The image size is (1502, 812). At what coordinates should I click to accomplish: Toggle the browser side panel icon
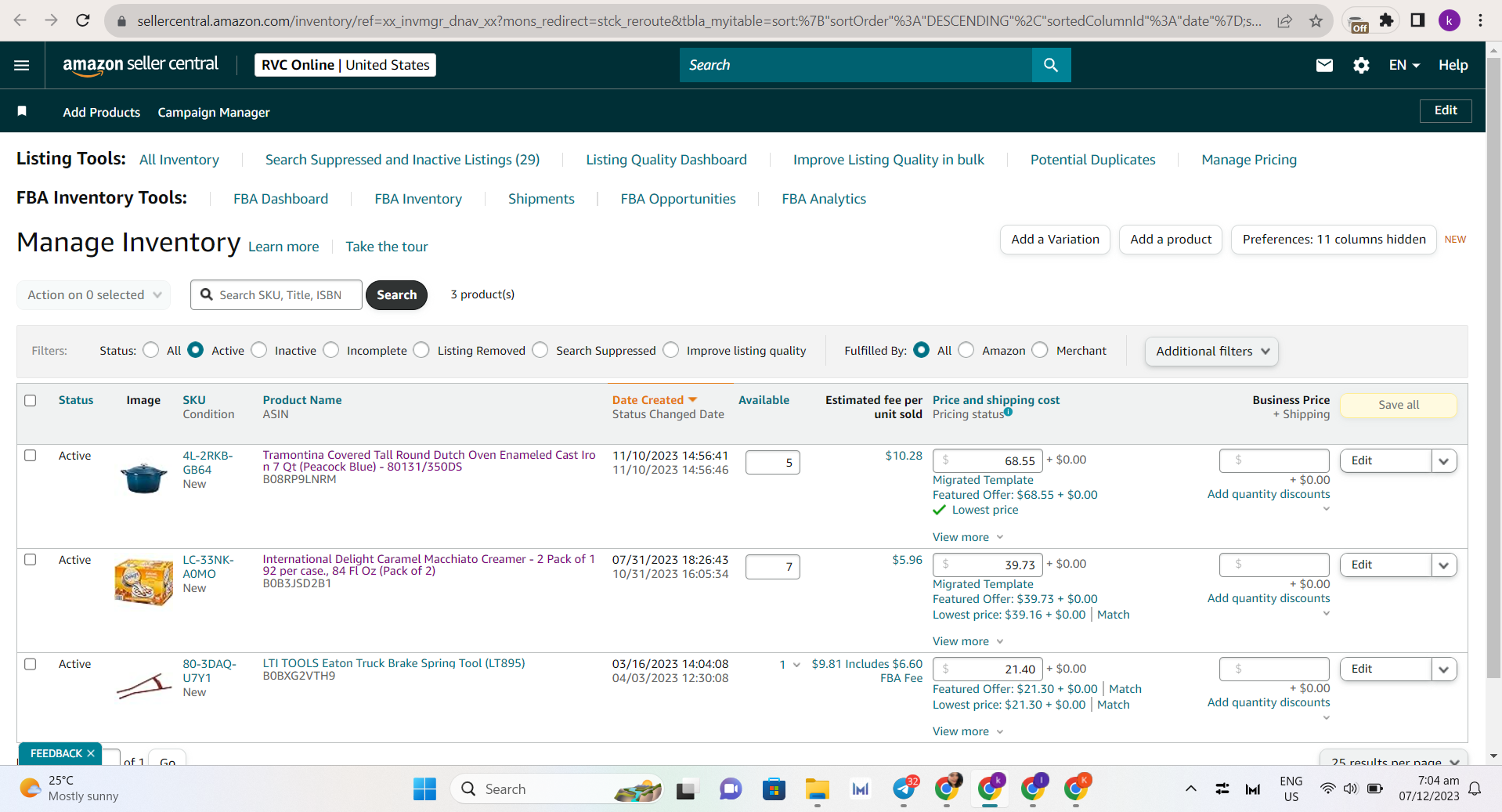point(1417,20)
